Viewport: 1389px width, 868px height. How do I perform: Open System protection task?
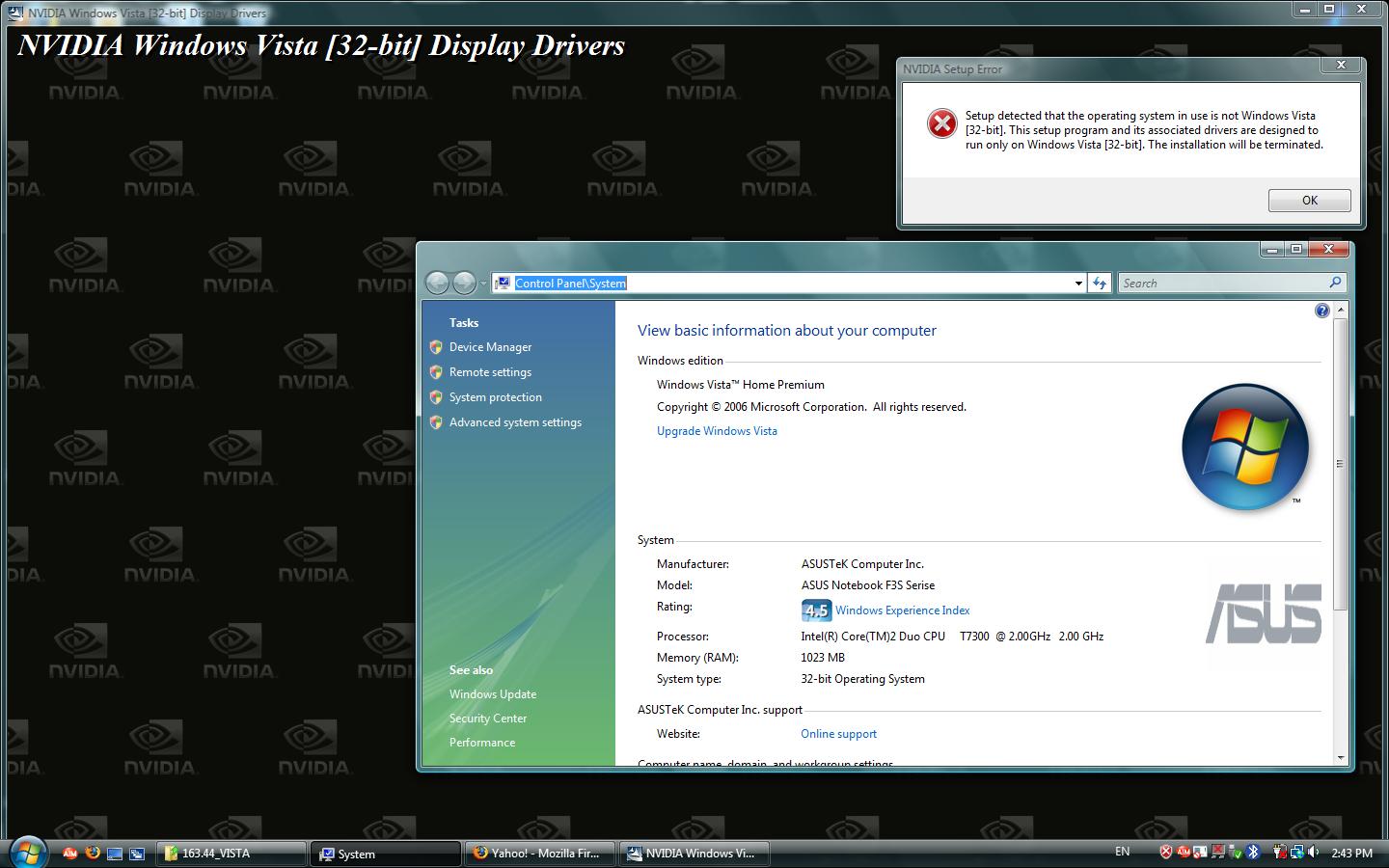495,397
